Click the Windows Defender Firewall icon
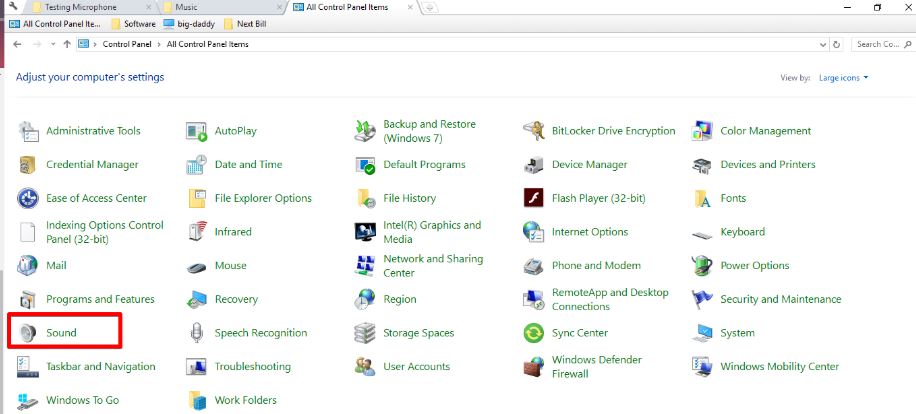Image resolution: width=916 pixels, height=414 pixels. [534, 367]
